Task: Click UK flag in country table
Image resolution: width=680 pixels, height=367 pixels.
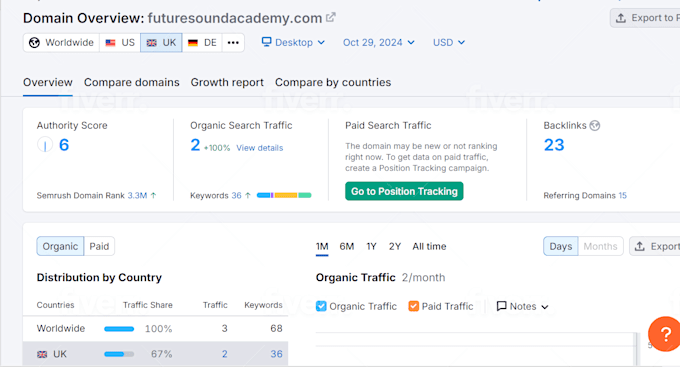Action: (42, 354)
